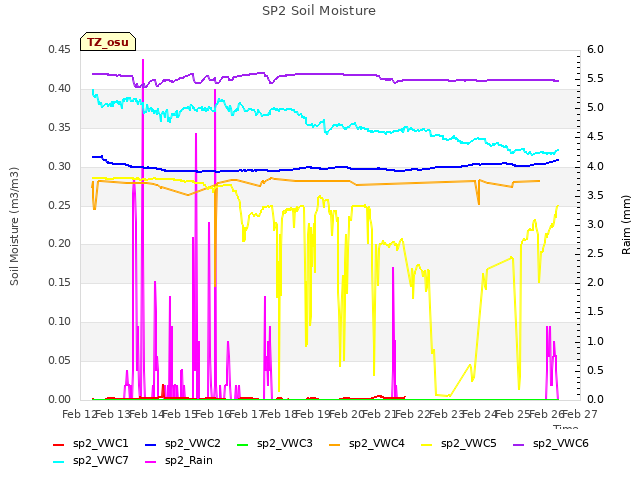Click the orange sp2_VWC4 legend swatch
The height and width of the screenshot is (480, 640).
pyautogui.click(x=335, y=444)
